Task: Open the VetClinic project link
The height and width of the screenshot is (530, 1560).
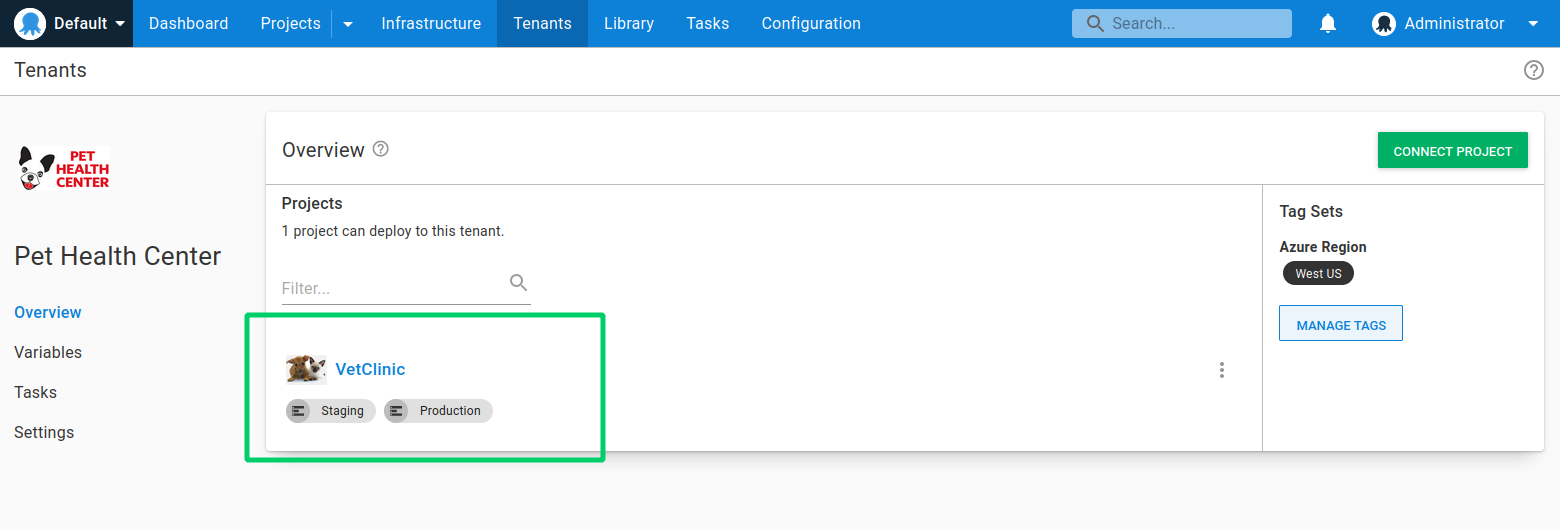Action: tap(370, 369)
